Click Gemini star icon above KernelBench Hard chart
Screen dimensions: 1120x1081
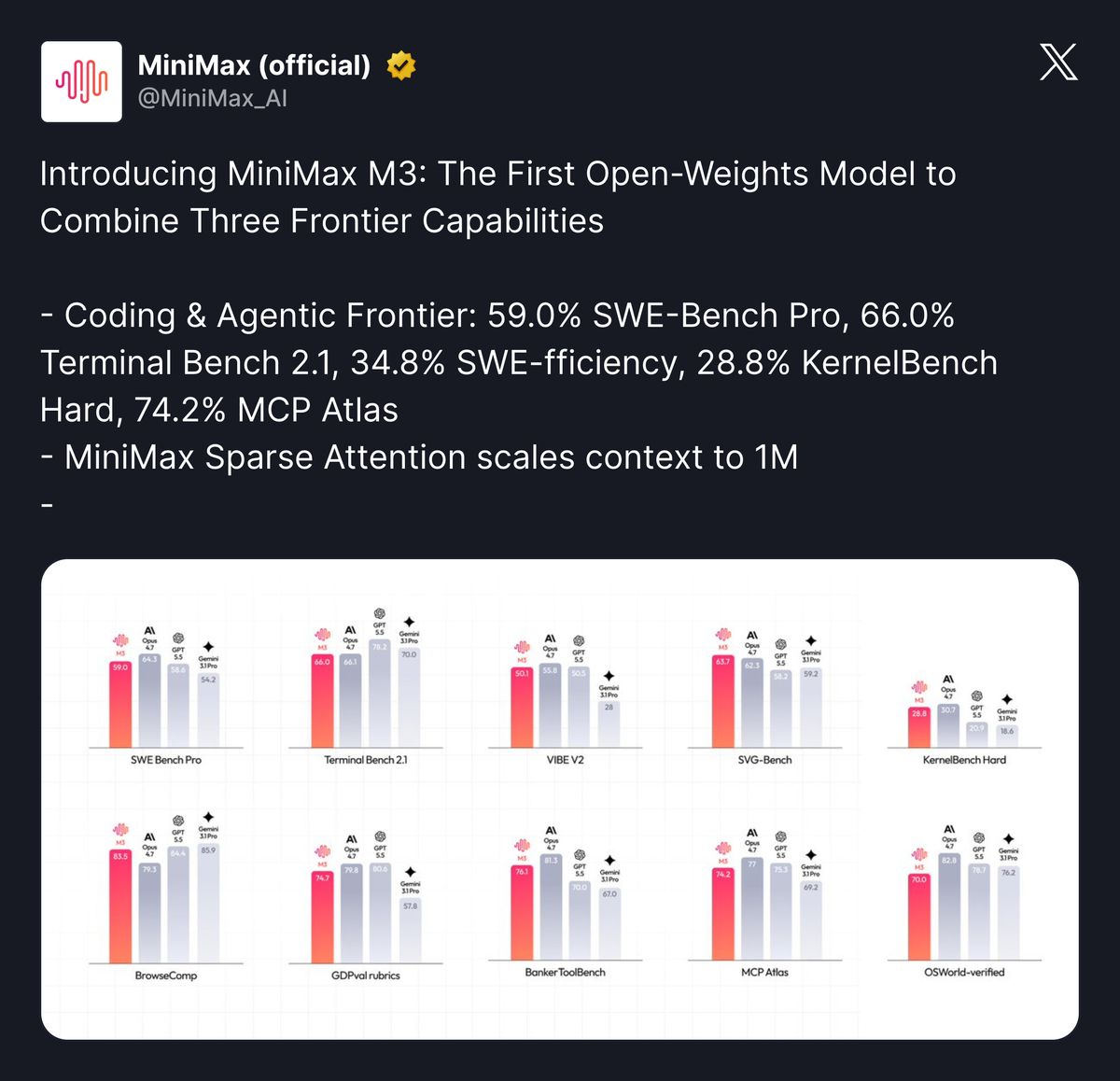pyautogui.click(x=1007, y=699)
